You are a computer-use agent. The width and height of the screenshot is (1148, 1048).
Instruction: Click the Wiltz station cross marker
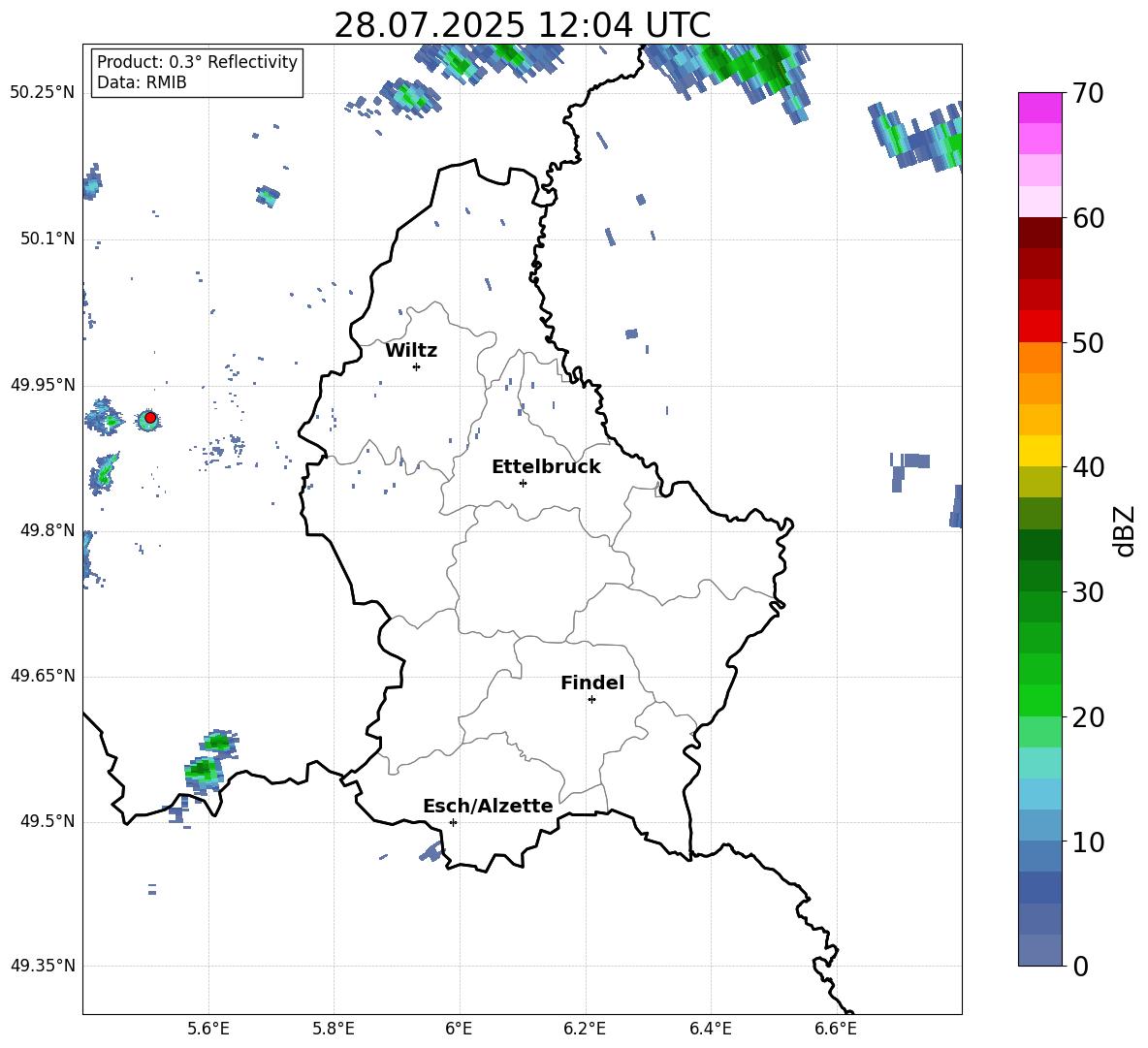coord(417,366)
